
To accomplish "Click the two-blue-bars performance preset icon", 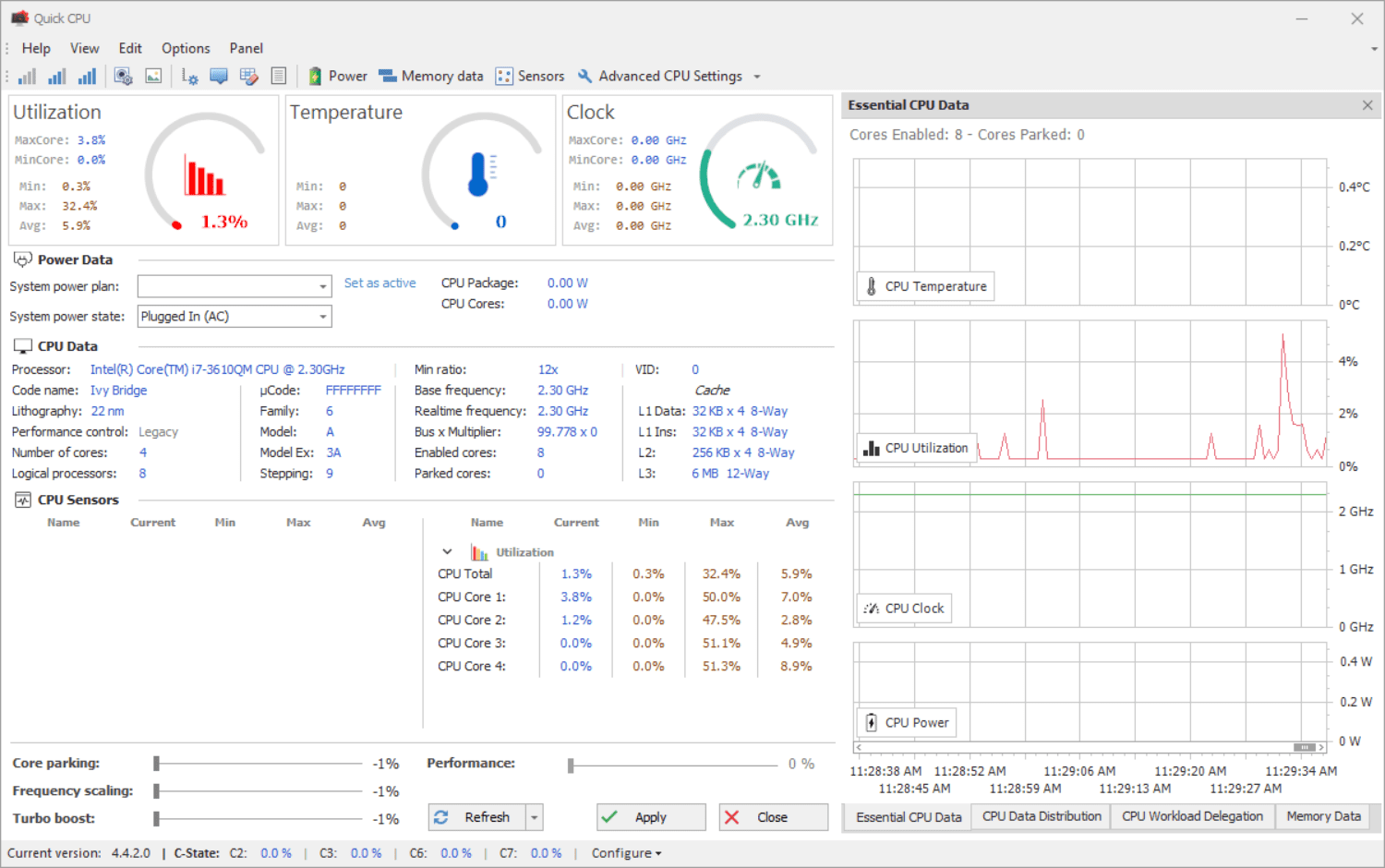I will coord(57,77).
